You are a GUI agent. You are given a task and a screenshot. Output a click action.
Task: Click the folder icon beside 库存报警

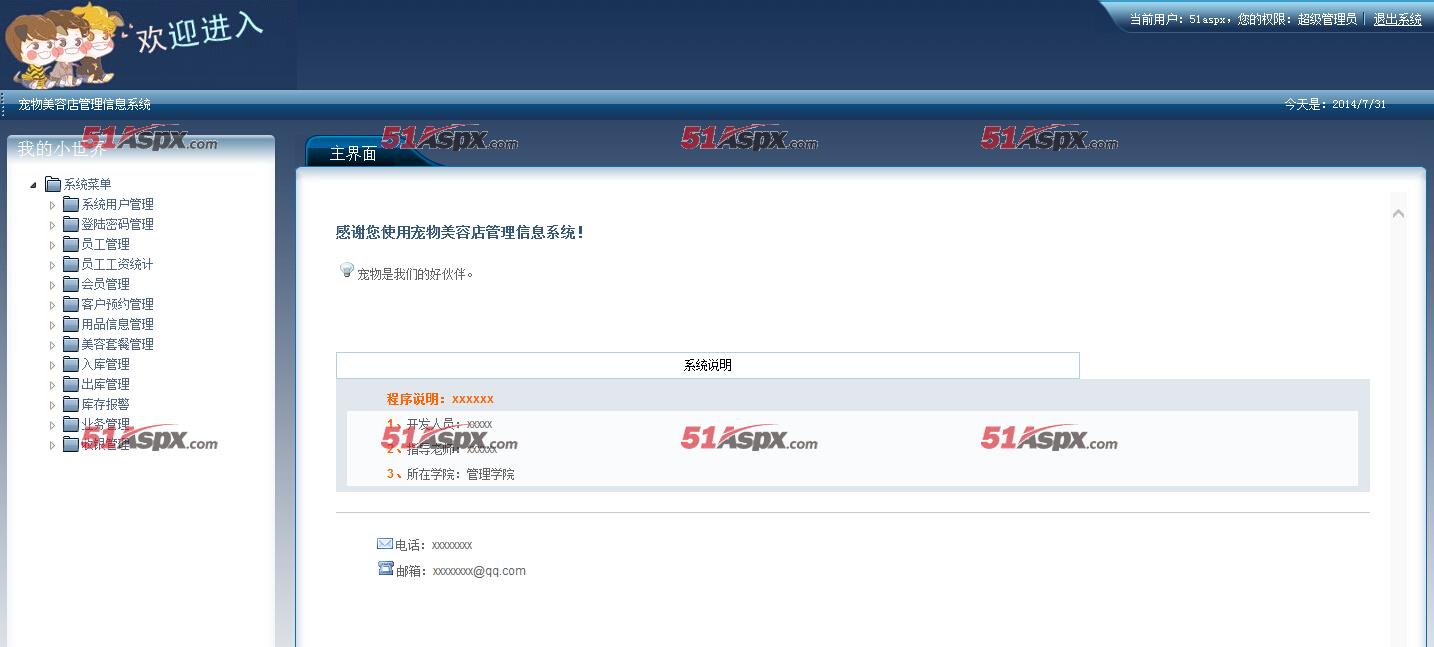[x=71, y=404]
